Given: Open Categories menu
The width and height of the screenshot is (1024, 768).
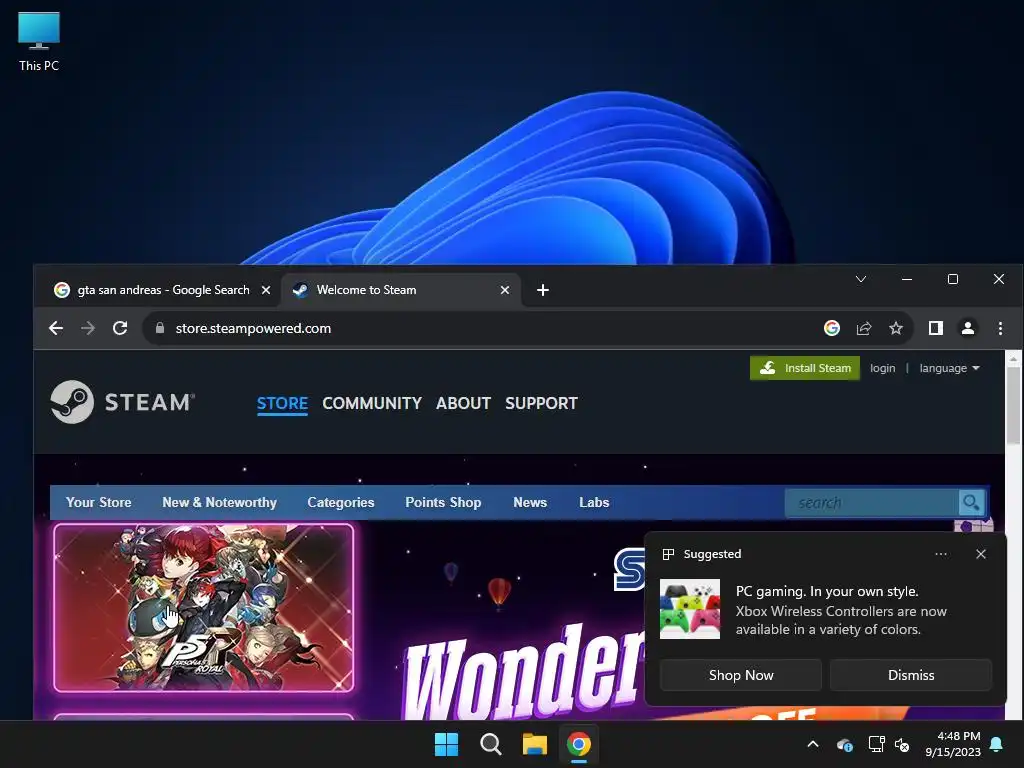Looking at the screenshot, I should pyautogui.click(x=341, y=502).
